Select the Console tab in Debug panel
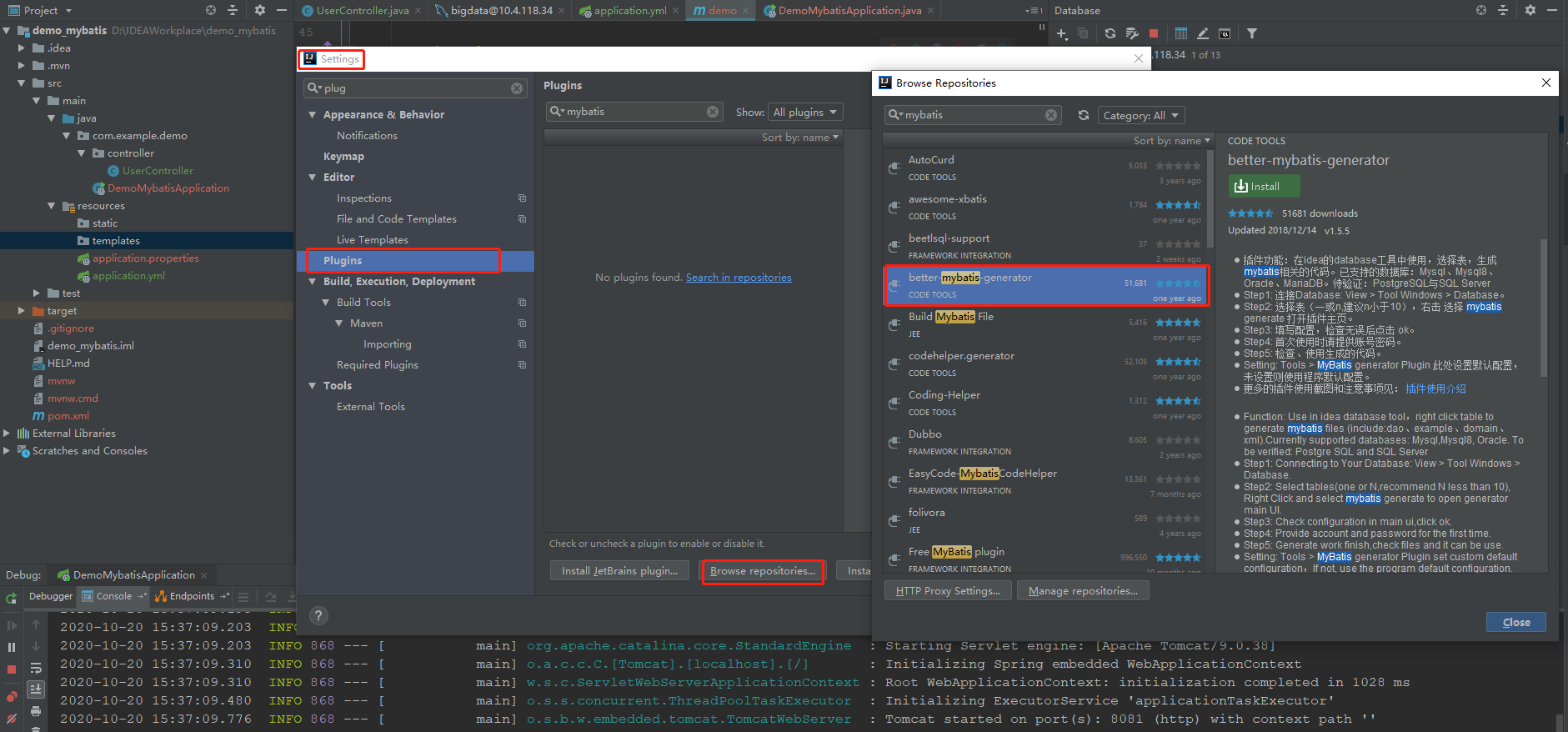Viewport: 1568px width, 732px height. [x=113, y=596]
